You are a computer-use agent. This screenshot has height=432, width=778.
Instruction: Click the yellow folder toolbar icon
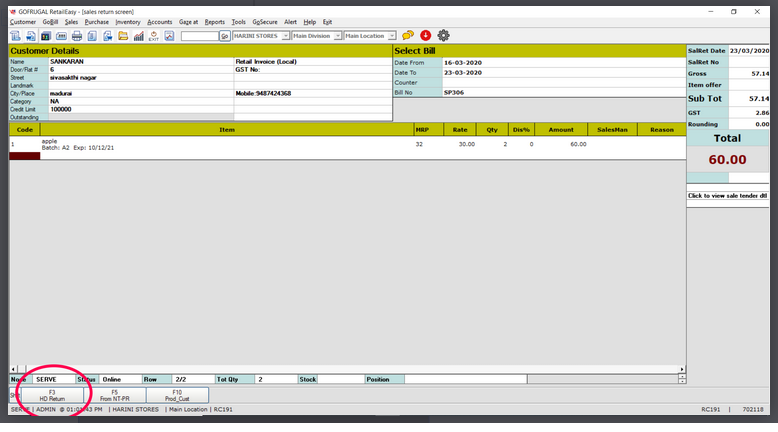click(x=123, y=36)
